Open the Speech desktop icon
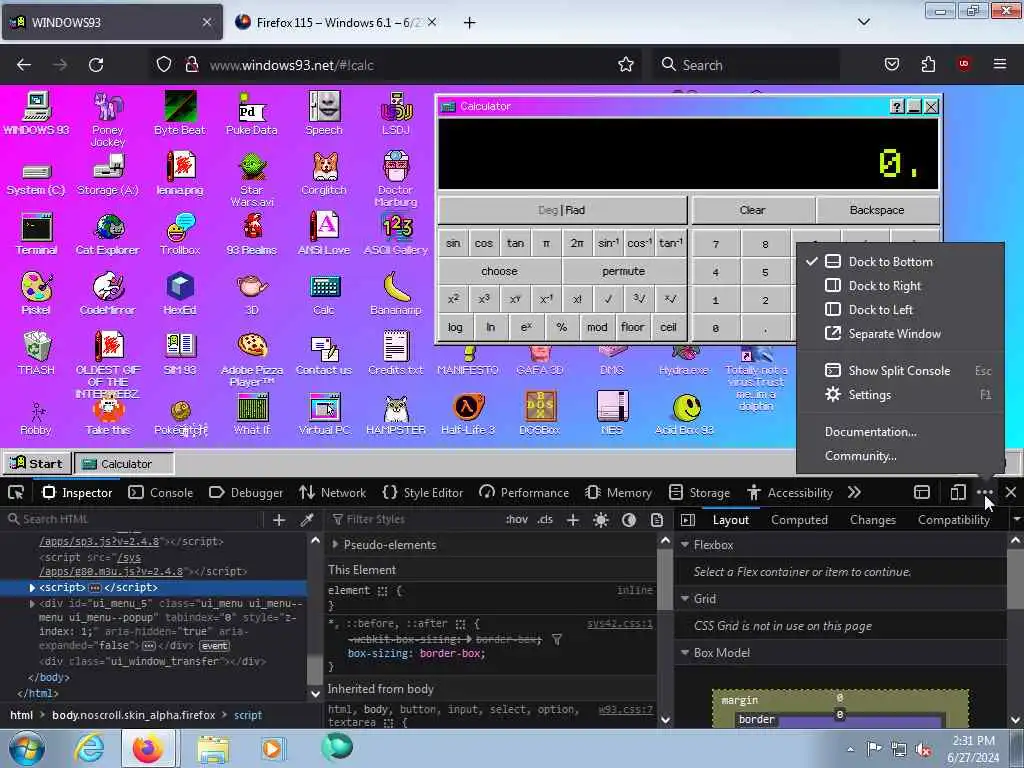 [x=324, y=113]
